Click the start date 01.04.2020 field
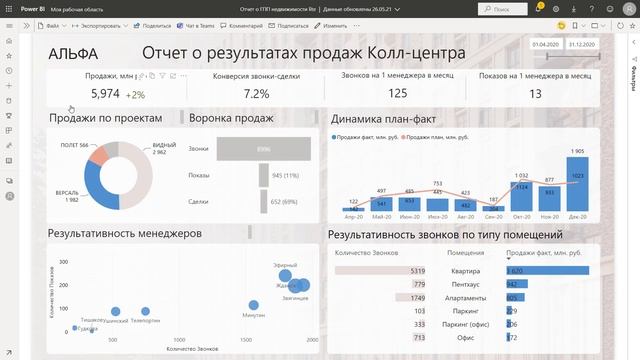Screen dimensions: 640x360 tap(546, 44)
